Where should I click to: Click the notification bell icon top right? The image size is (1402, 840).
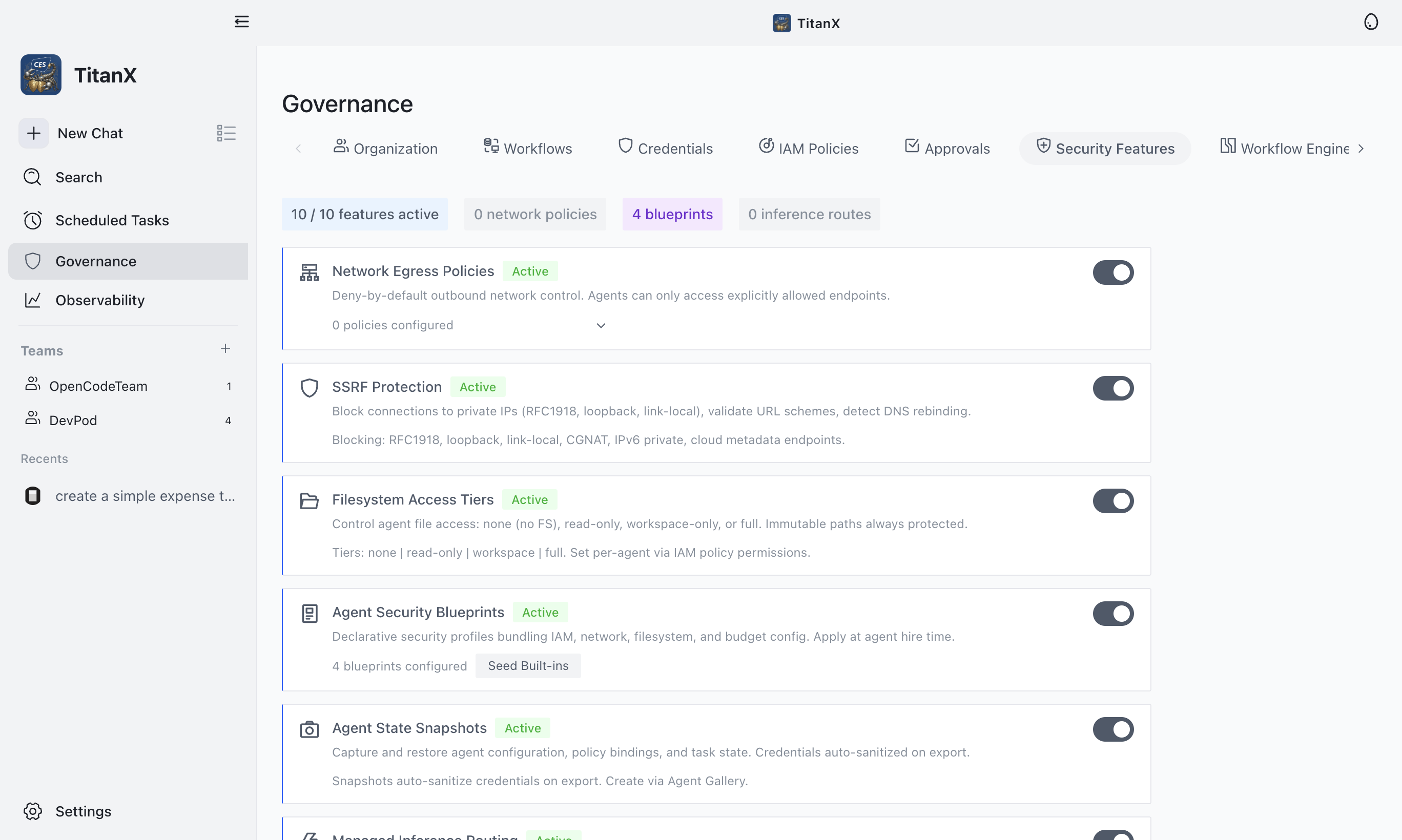point(1371,22)
